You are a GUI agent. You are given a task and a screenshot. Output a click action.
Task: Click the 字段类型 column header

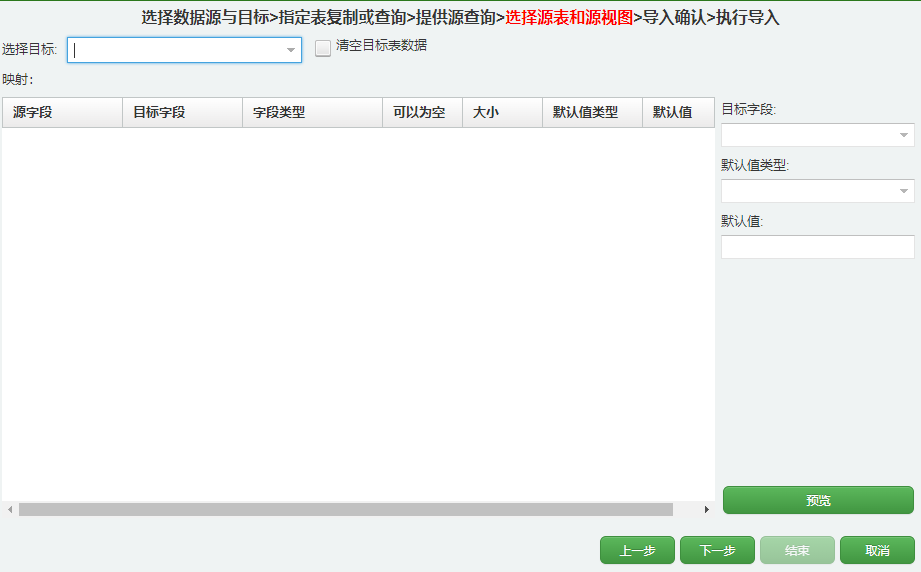[312, 112]
